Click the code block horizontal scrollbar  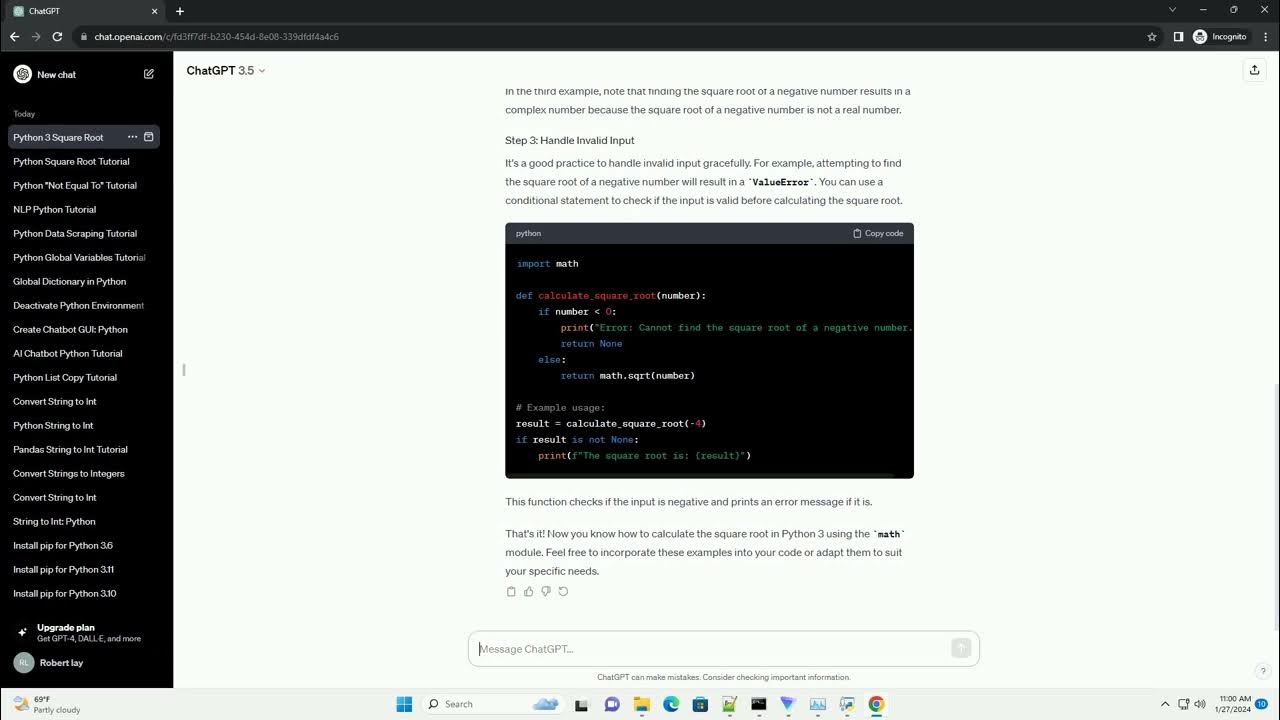[x=700, y=475]
